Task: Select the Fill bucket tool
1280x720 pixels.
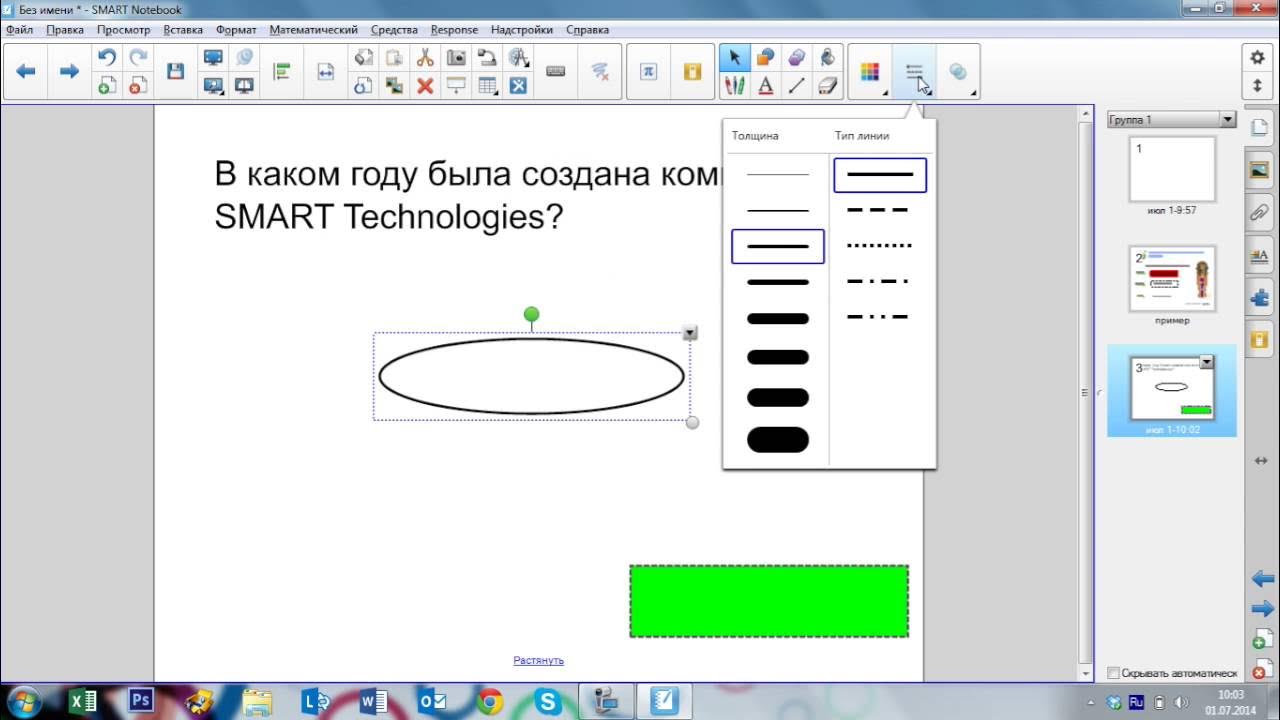Action: pyautogui.click(x=827, y=58)
